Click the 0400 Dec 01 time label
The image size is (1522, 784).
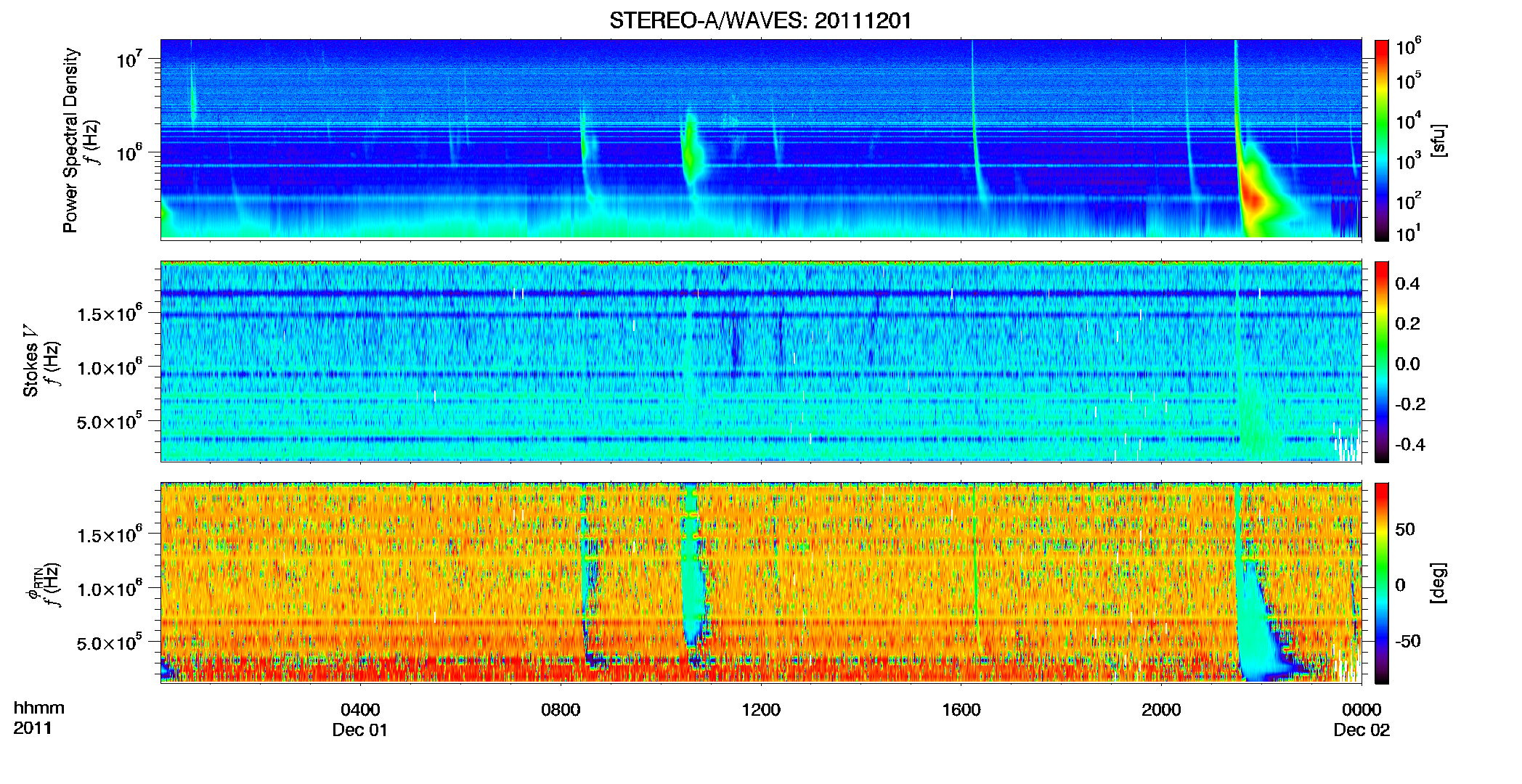(360, 719)
